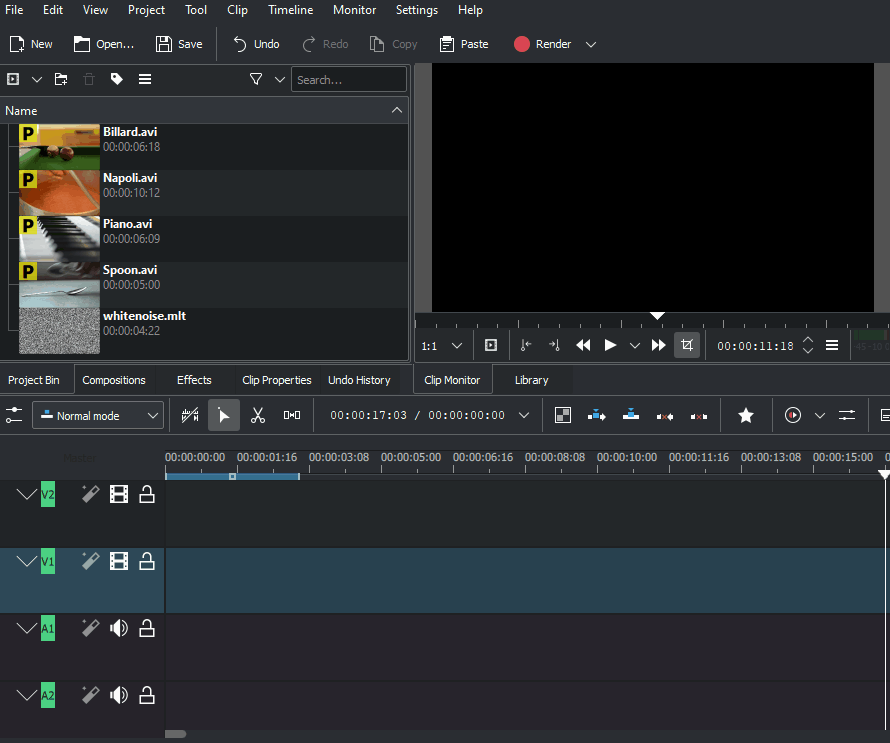The height and width of the screenshot is (743, 890).
Task: Click the timeline playhead marker
Action: 884,474
